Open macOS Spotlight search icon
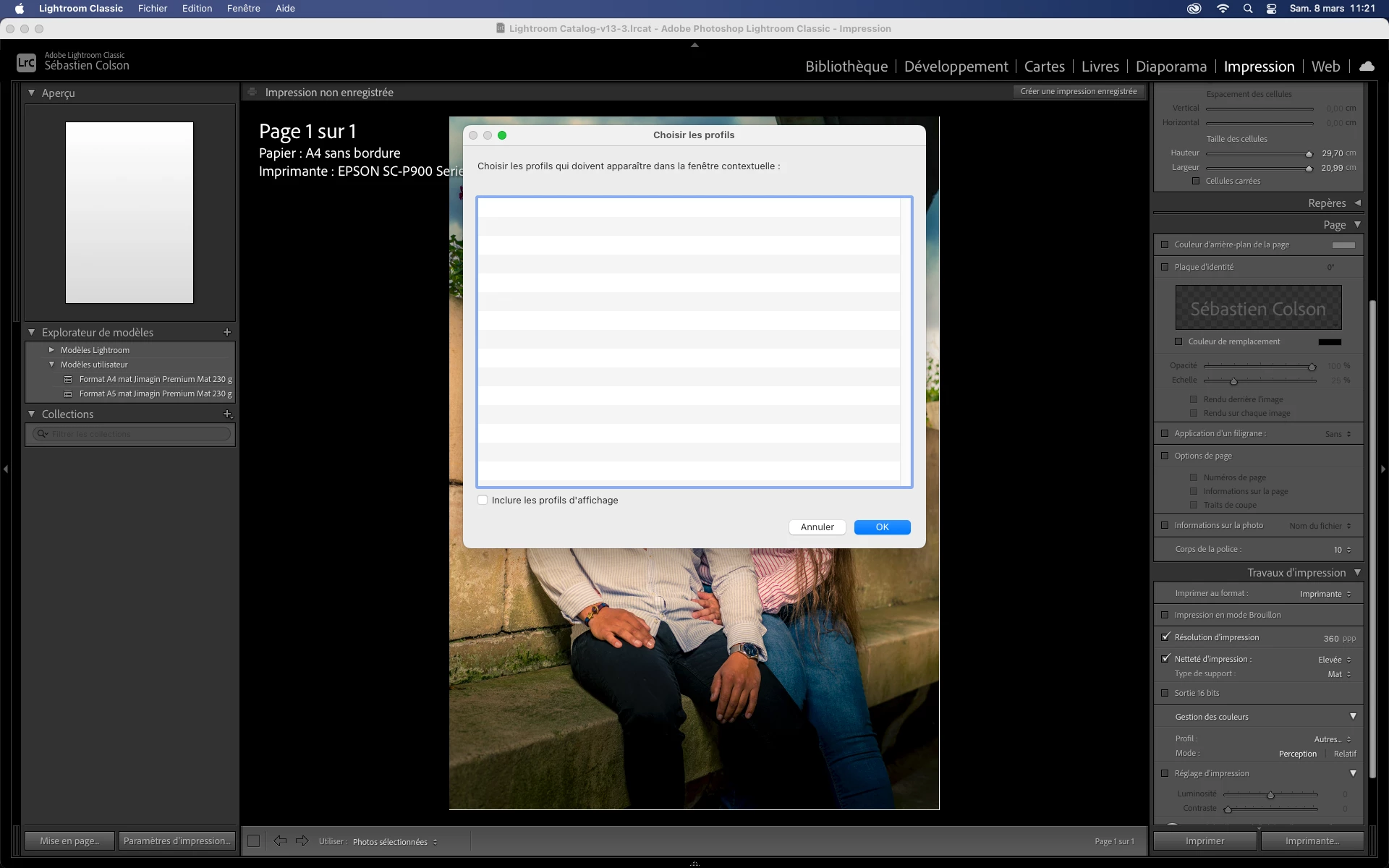The width and height of the screenshot is (1389, 868). [1248, 9]
